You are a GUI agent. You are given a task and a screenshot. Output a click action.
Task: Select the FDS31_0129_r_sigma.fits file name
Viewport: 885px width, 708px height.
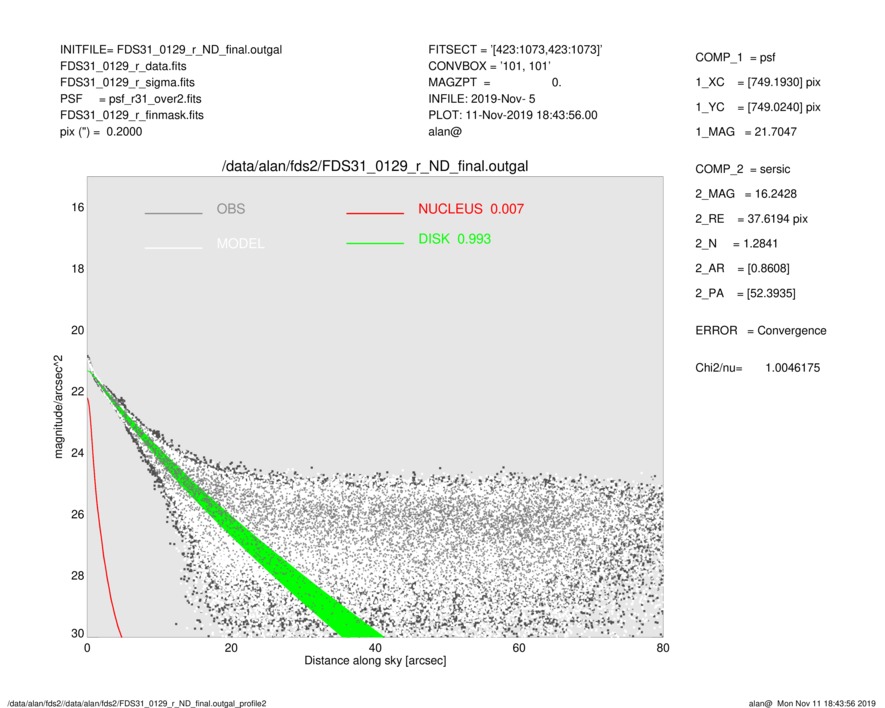127,82
